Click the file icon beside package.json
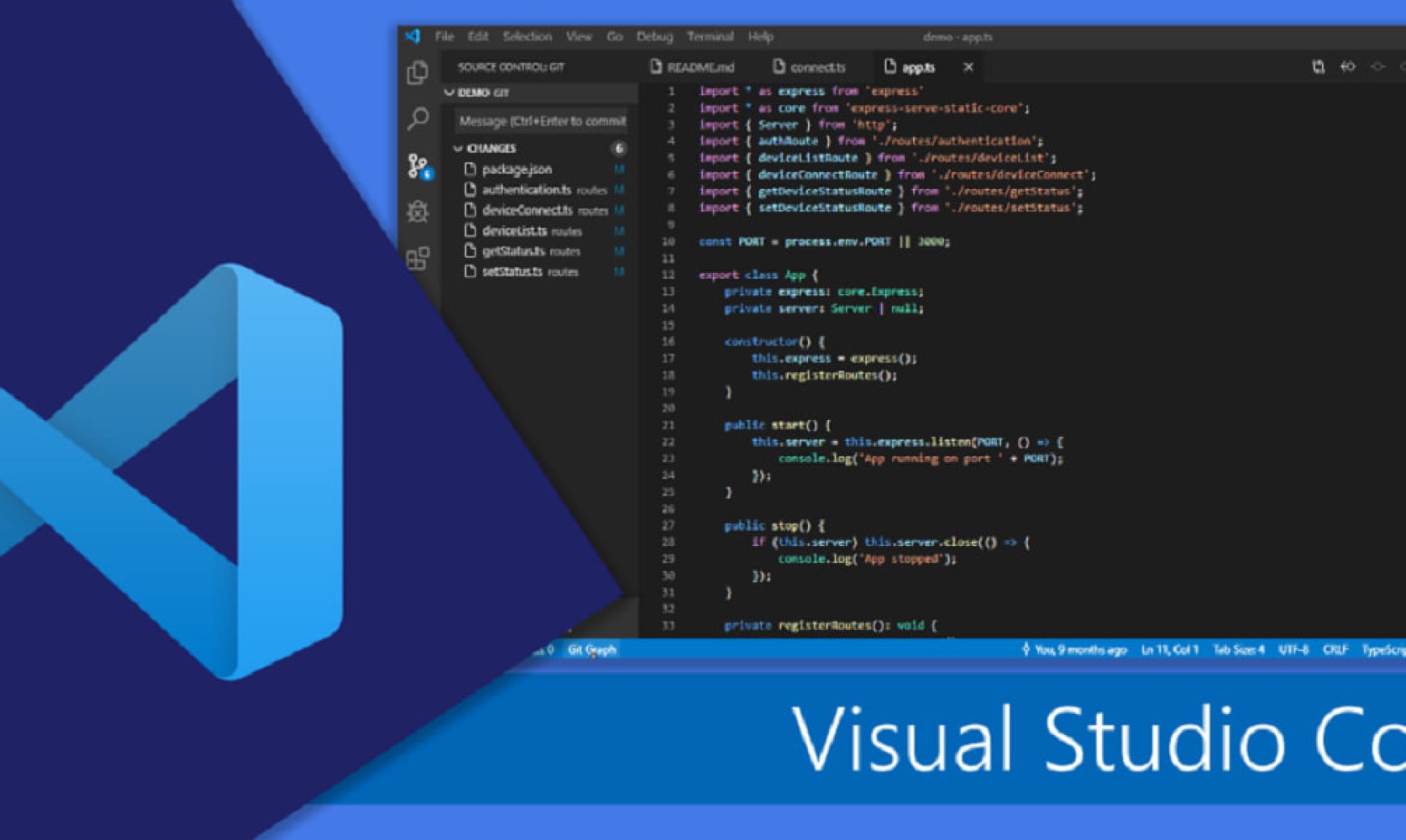 click(x=470, y=169)
